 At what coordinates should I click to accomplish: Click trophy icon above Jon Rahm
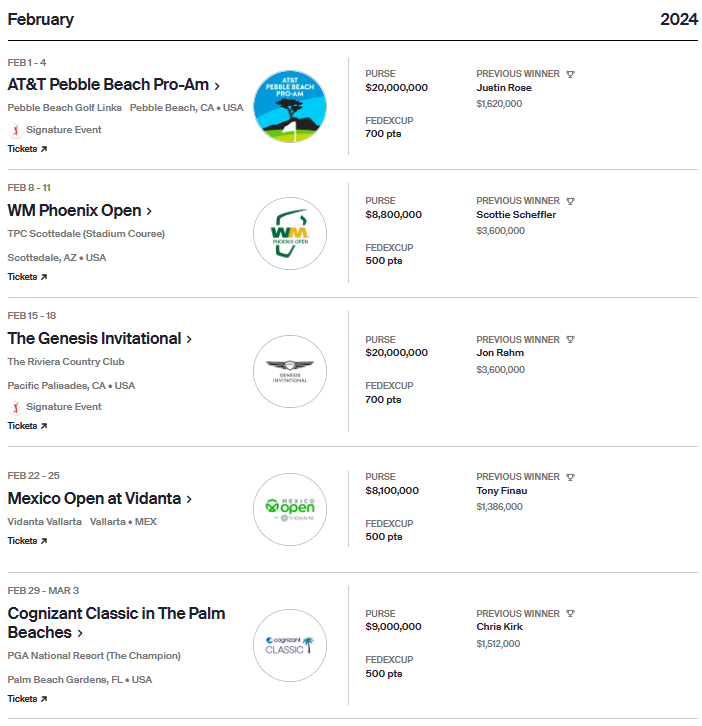pos(570,339)
